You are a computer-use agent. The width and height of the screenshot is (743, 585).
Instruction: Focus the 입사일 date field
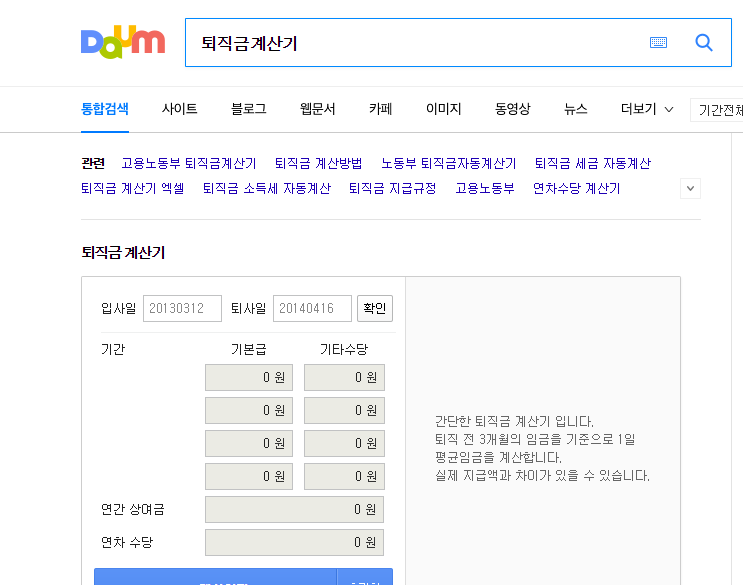[x=182, y=309]
